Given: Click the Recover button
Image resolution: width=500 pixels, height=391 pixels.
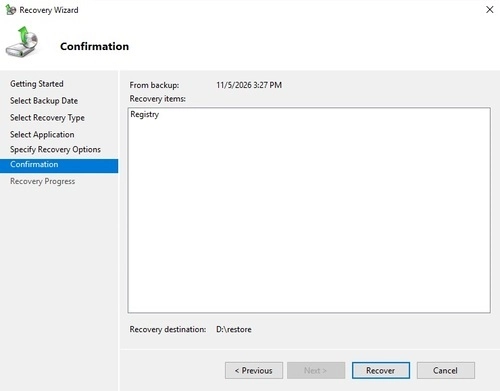Looking at the screenshot, I should [381, 370].
